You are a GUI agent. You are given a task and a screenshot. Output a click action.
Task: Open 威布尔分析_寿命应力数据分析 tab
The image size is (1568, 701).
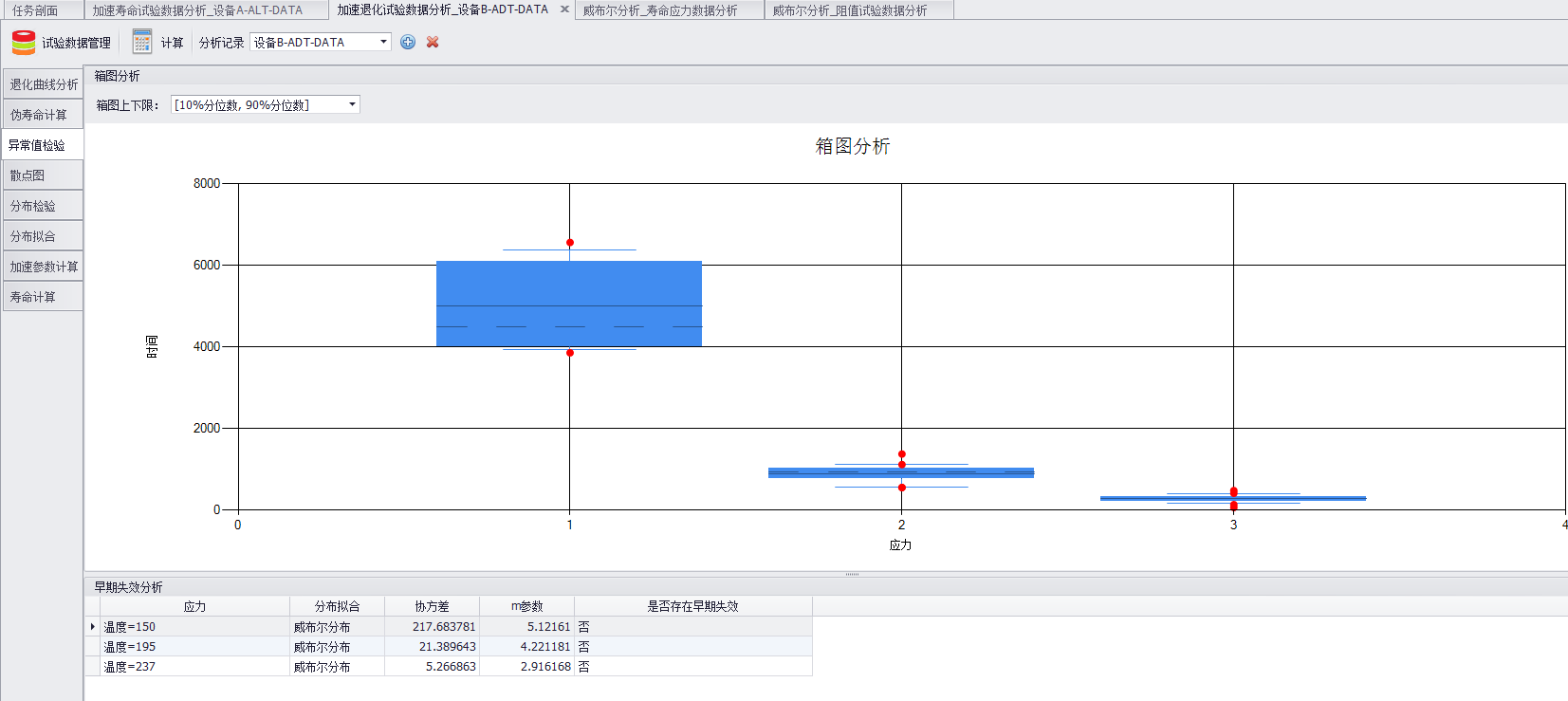pyautogui.click(x=660, y=10)
